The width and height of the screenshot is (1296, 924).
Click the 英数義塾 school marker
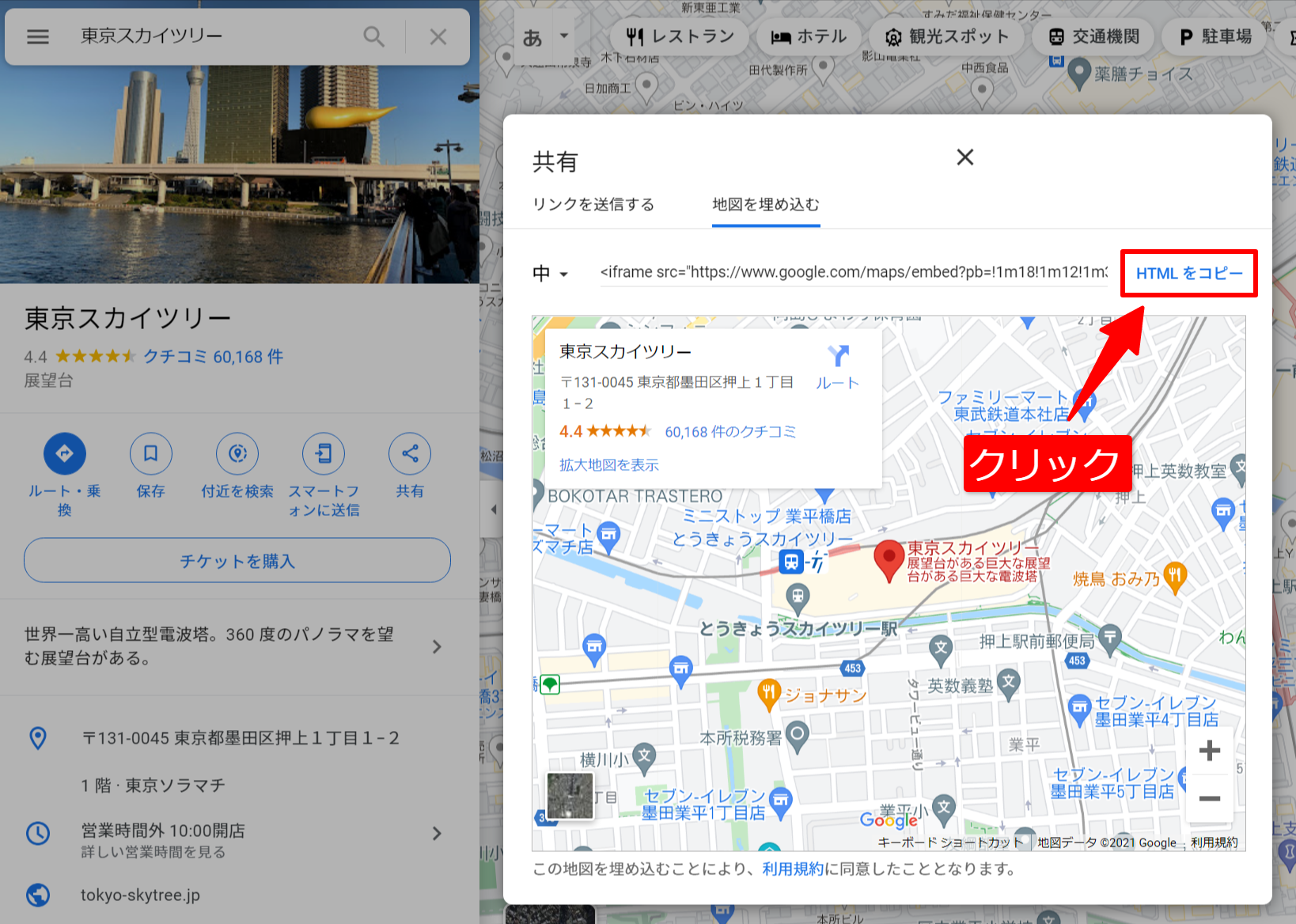point(1008,685)
